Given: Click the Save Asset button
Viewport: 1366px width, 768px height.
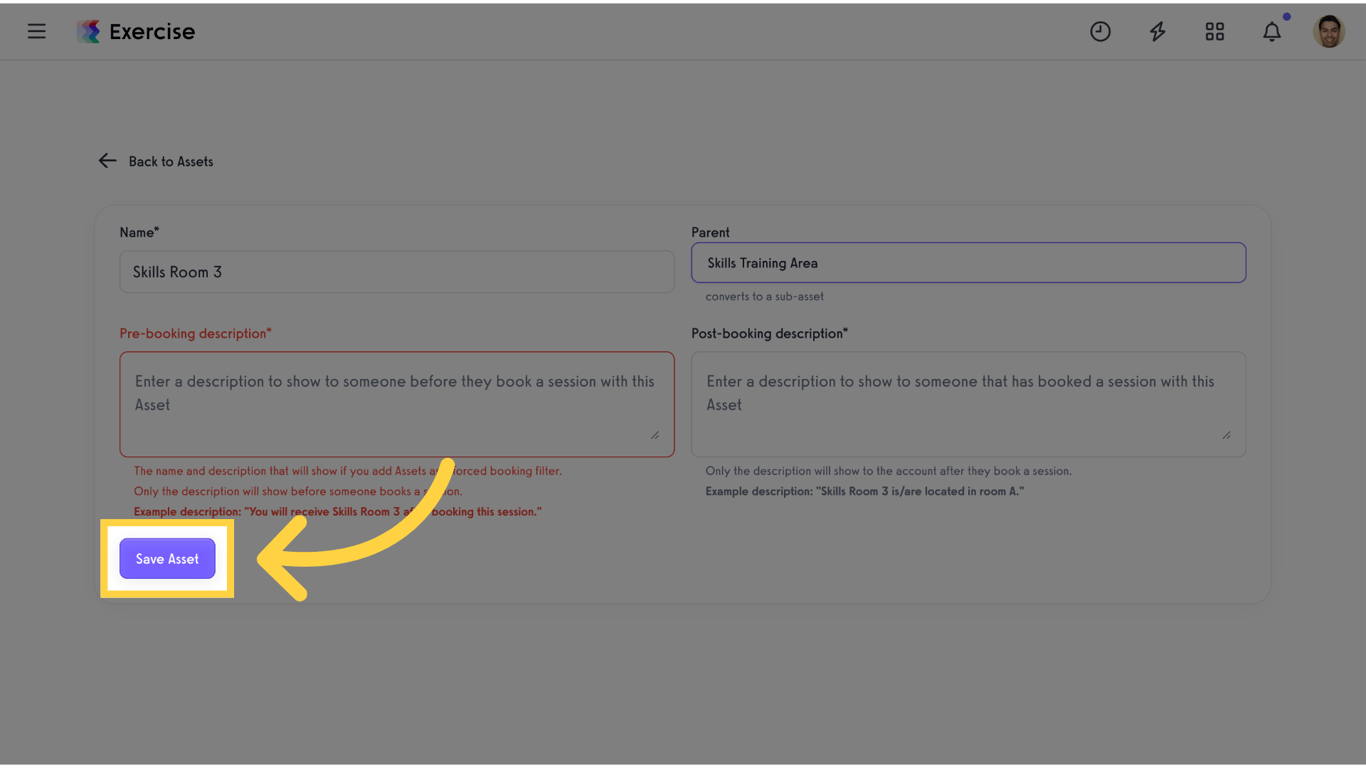Looking at the screenshot, I should coord(167,559).
